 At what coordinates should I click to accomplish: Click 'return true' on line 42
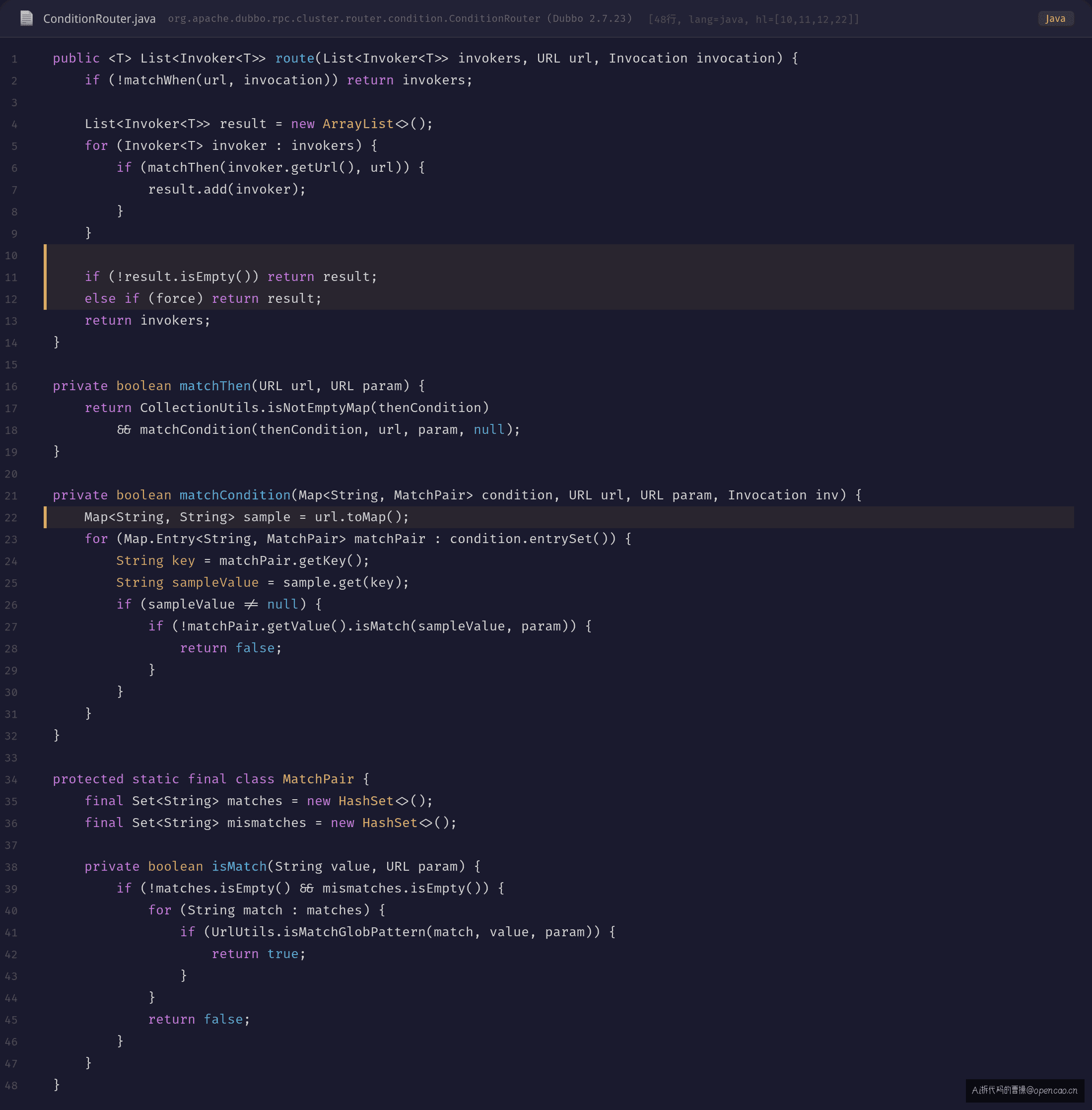[255, 954]
